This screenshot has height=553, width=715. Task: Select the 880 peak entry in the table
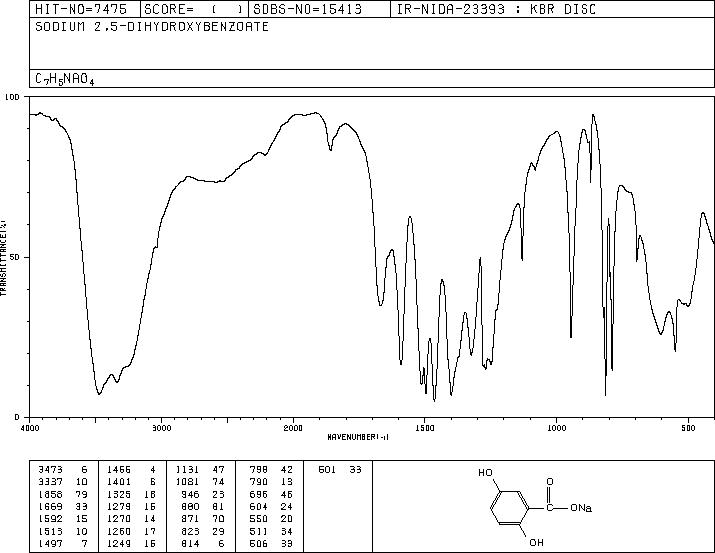[x=202, y=506]
